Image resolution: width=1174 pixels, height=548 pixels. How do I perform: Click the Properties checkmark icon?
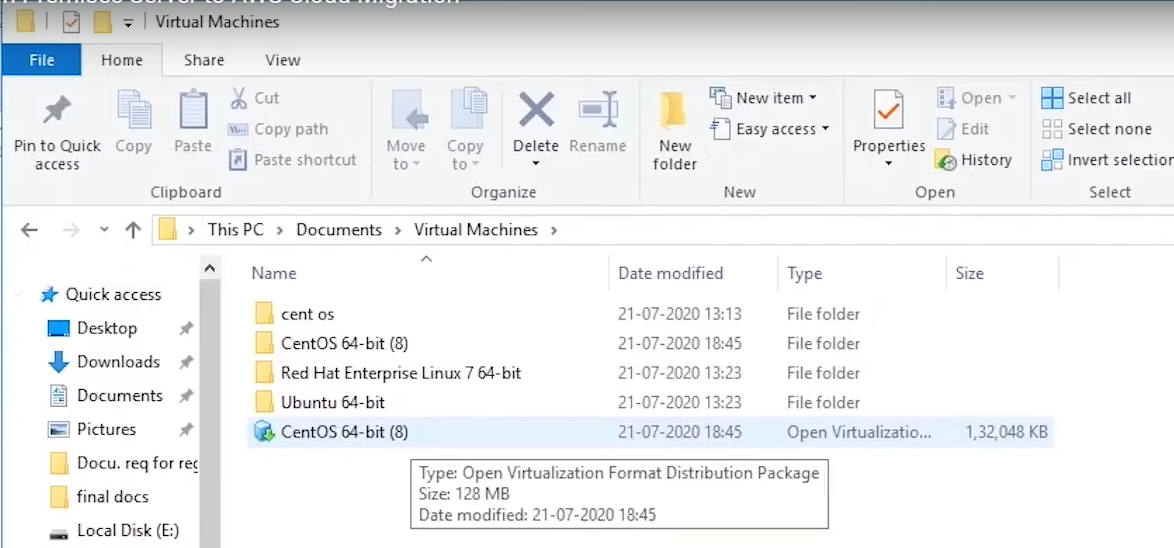coord(889,112)
